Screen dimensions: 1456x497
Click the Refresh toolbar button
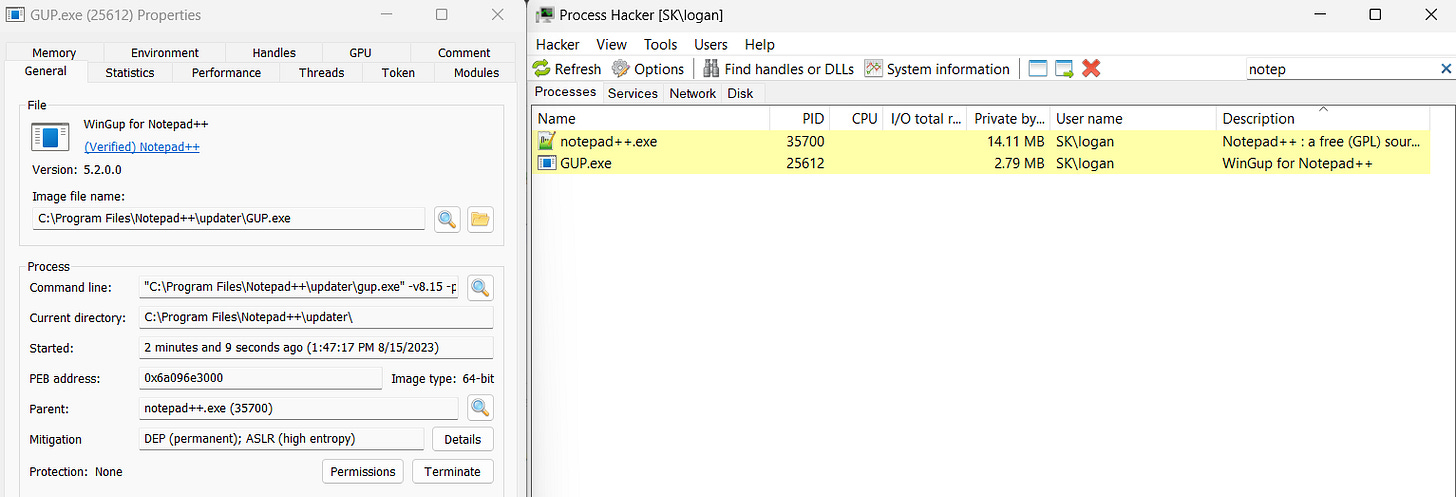click(567, 69)
